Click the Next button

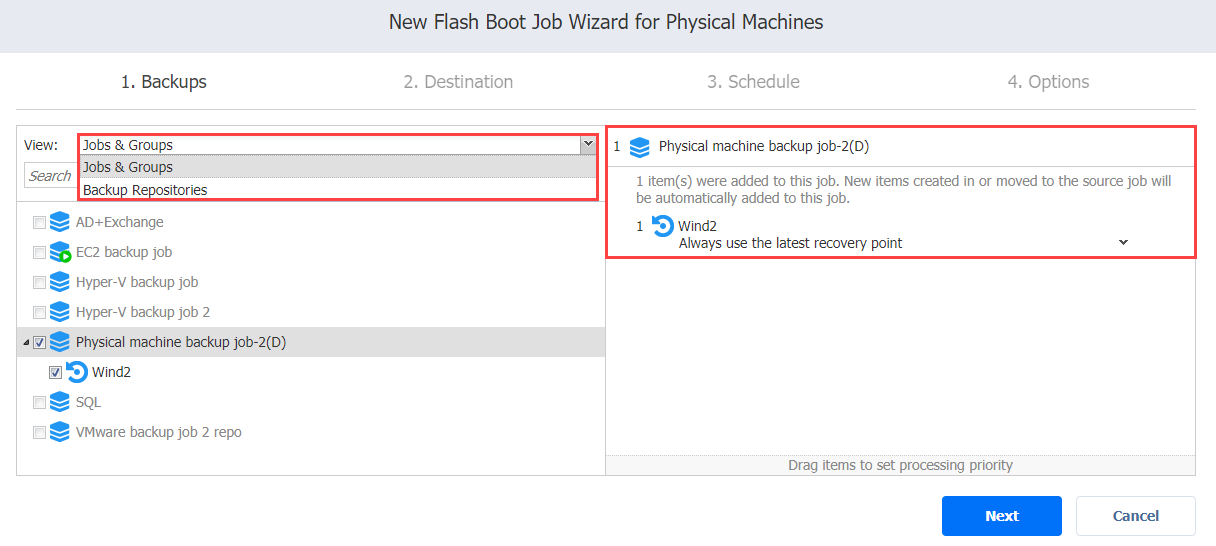[x=1002, y=516]
